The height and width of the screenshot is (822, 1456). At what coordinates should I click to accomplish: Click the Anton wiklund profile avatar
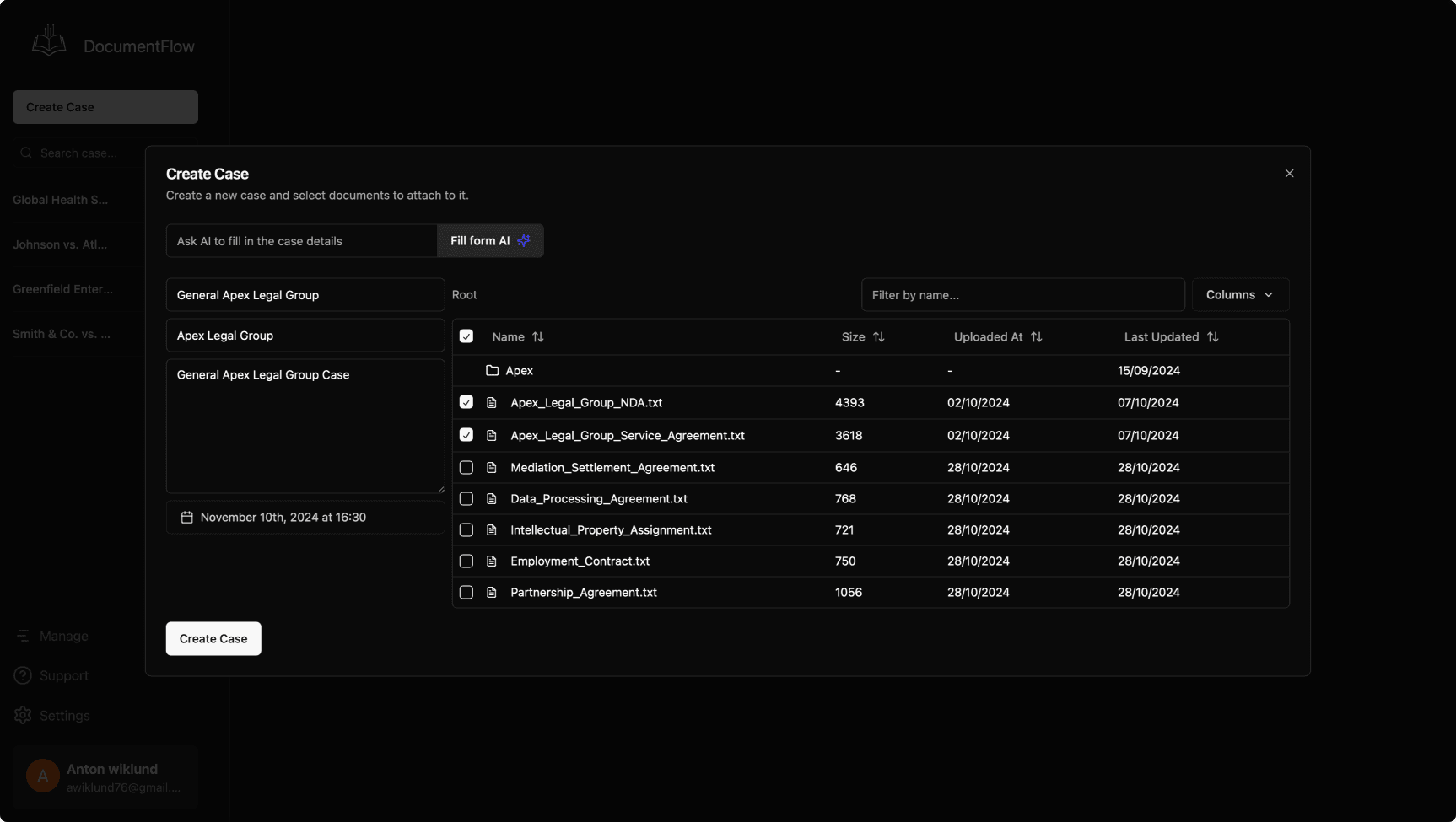coord(41,776)
